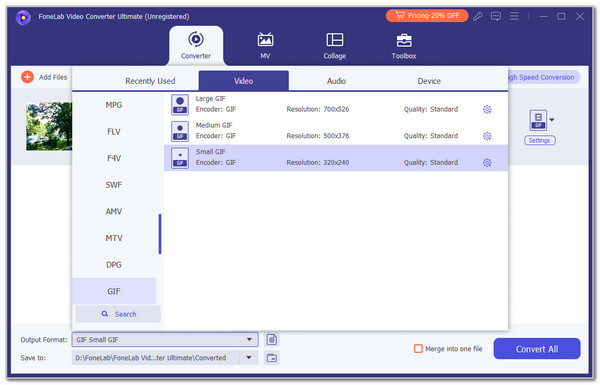Image resolution: width=600 pixels, height=385 pixels.
Task: Open the hamburger menu icon
Action: [514, 16]
